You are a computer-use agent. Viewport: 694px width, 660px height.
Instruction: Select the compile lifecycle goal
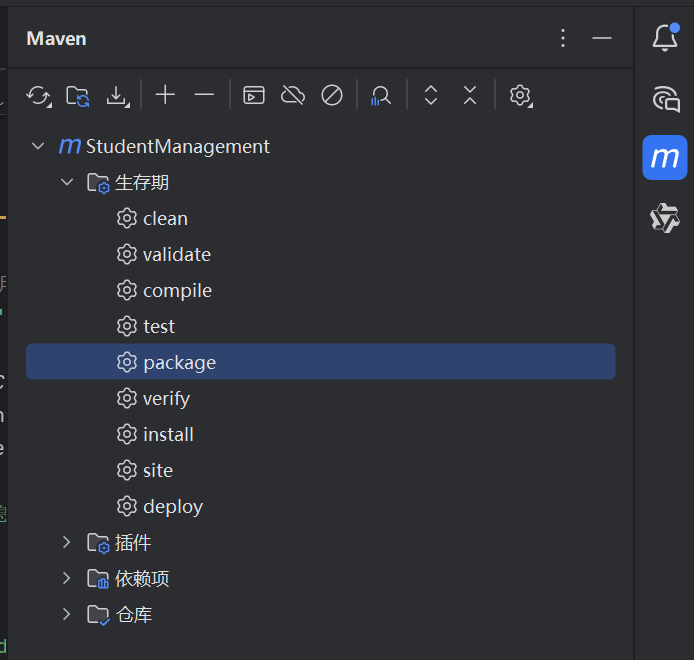[177, 291]
